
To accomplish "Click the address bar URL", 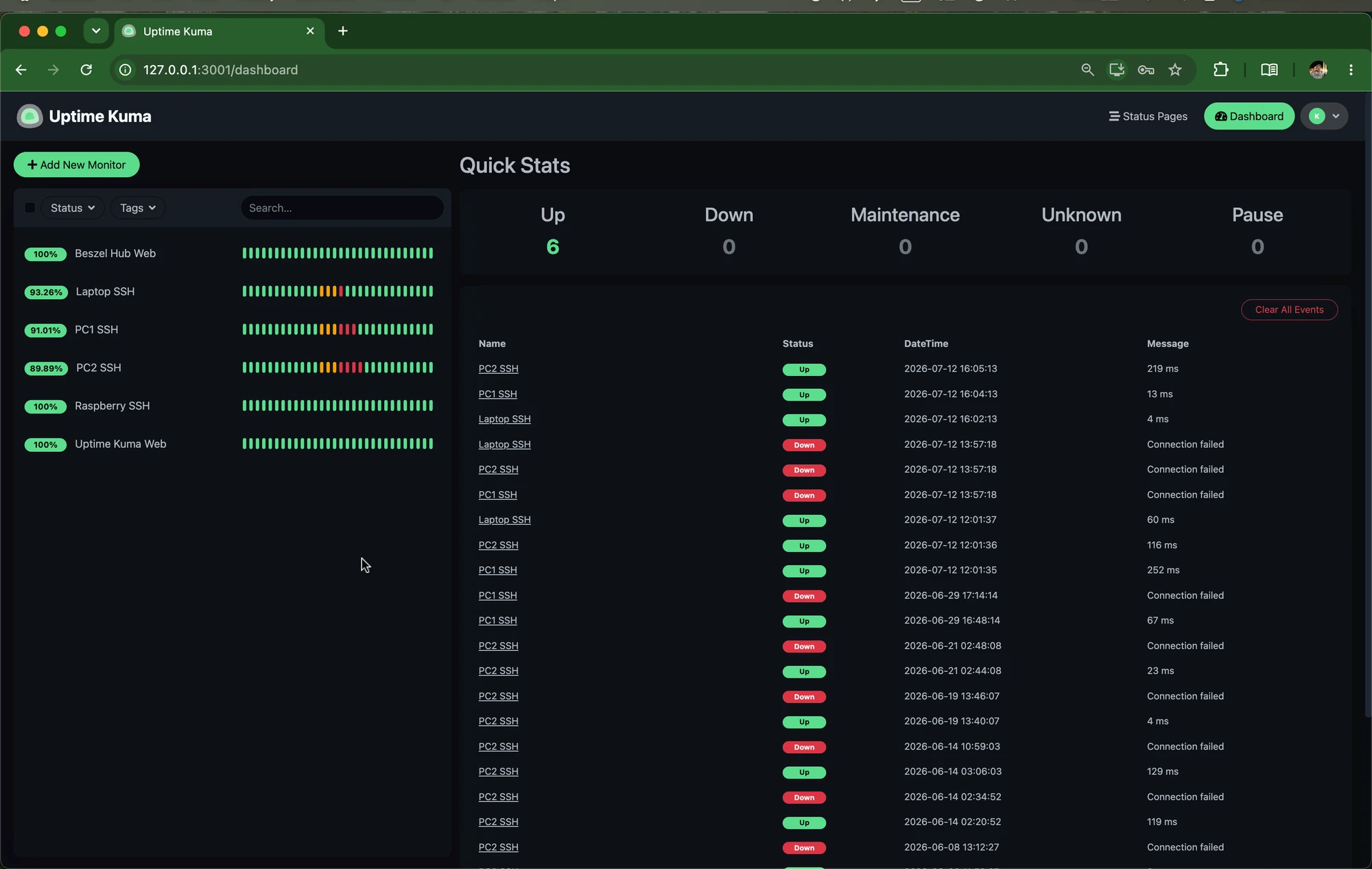I will pyautogui.click(x=220, y=70).
